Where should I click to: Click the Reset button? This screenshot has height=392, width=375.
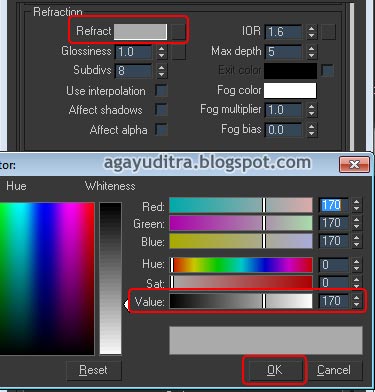[x=94, y=370]
